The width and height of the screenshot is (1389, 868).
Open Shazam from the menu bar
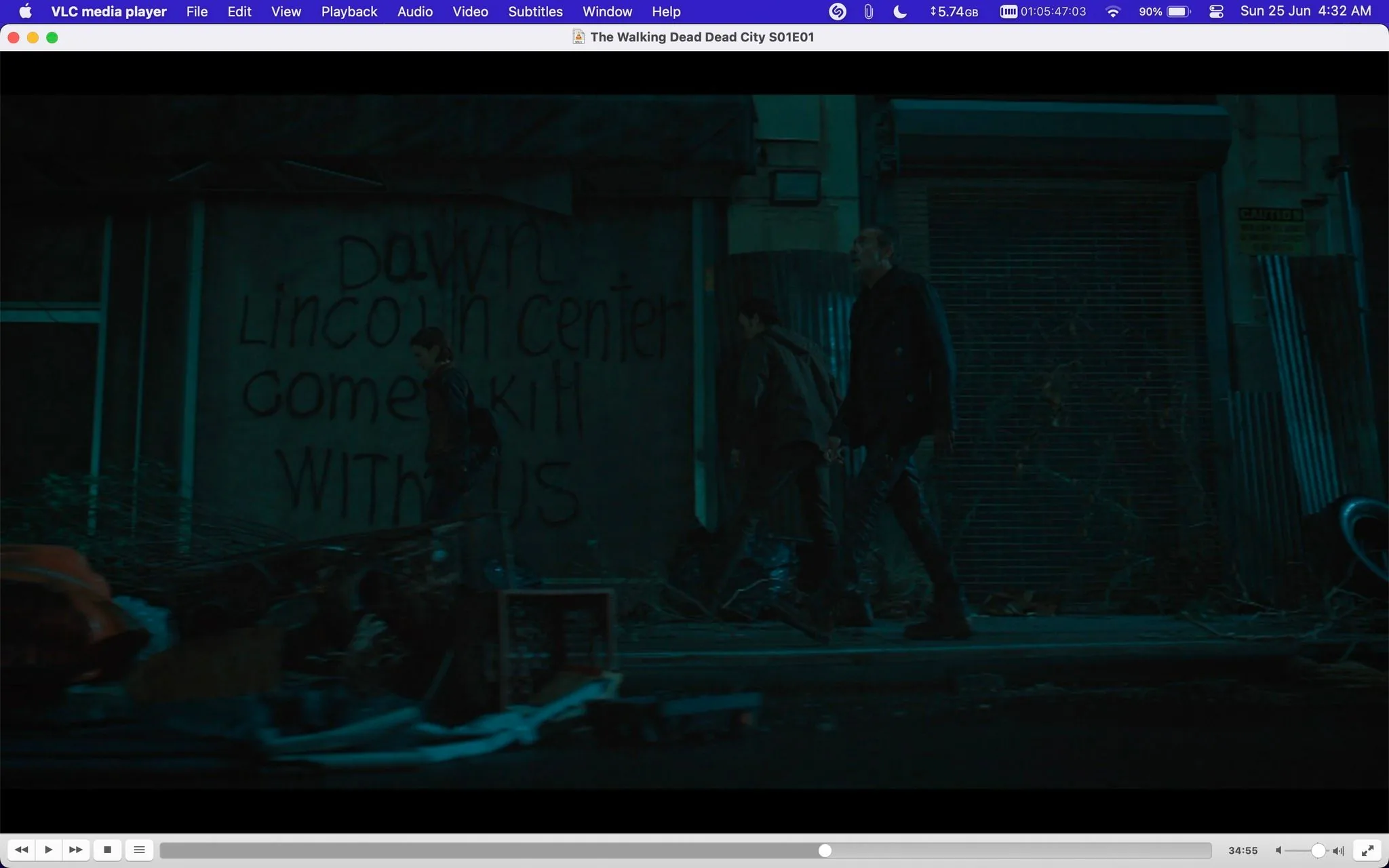838,11
